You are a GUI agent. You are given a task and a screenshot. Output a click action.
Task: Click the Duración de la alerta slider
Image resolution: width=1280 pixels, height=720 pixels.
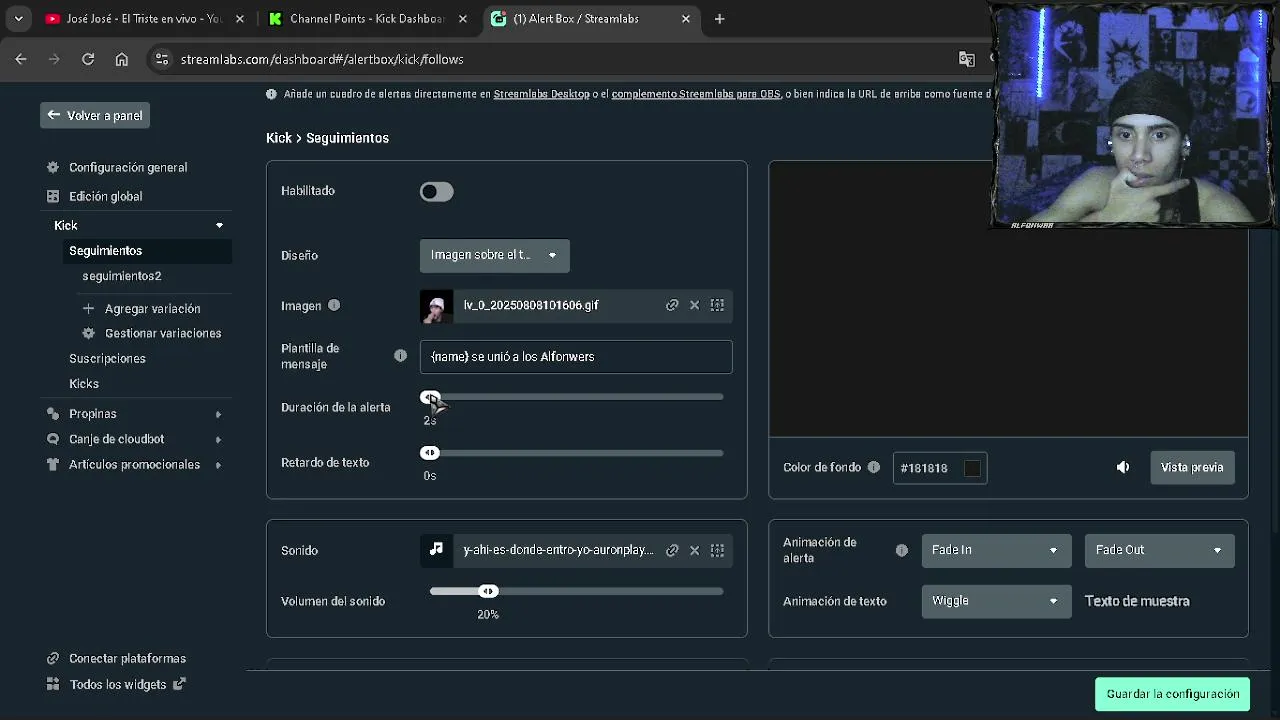pos(576,397)
